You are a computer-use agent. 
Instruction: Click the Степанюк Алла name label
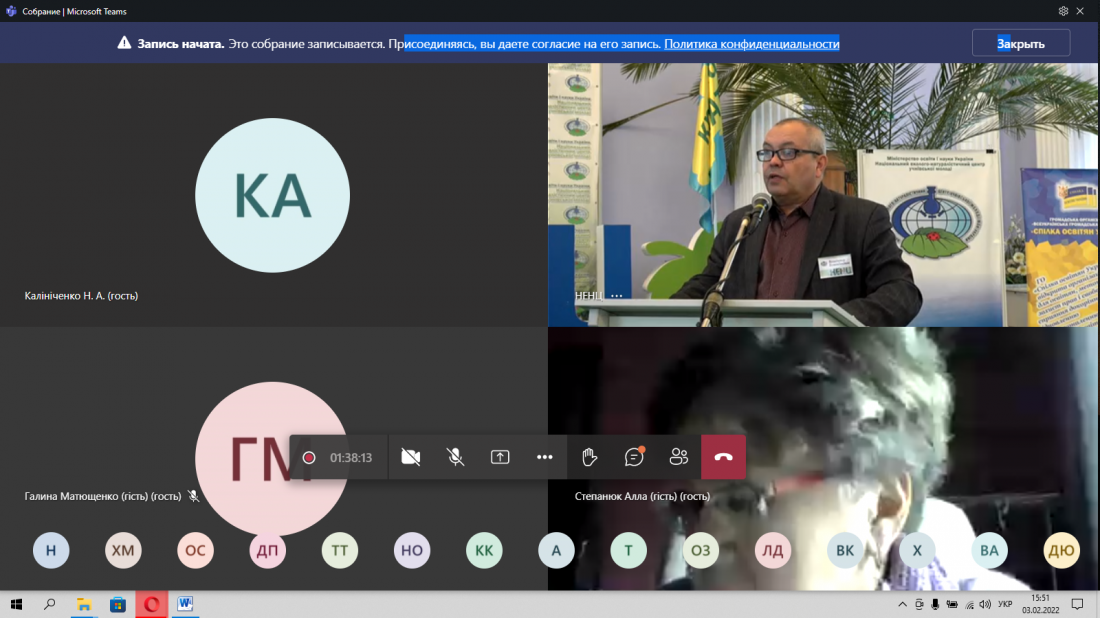coord(642,496)
